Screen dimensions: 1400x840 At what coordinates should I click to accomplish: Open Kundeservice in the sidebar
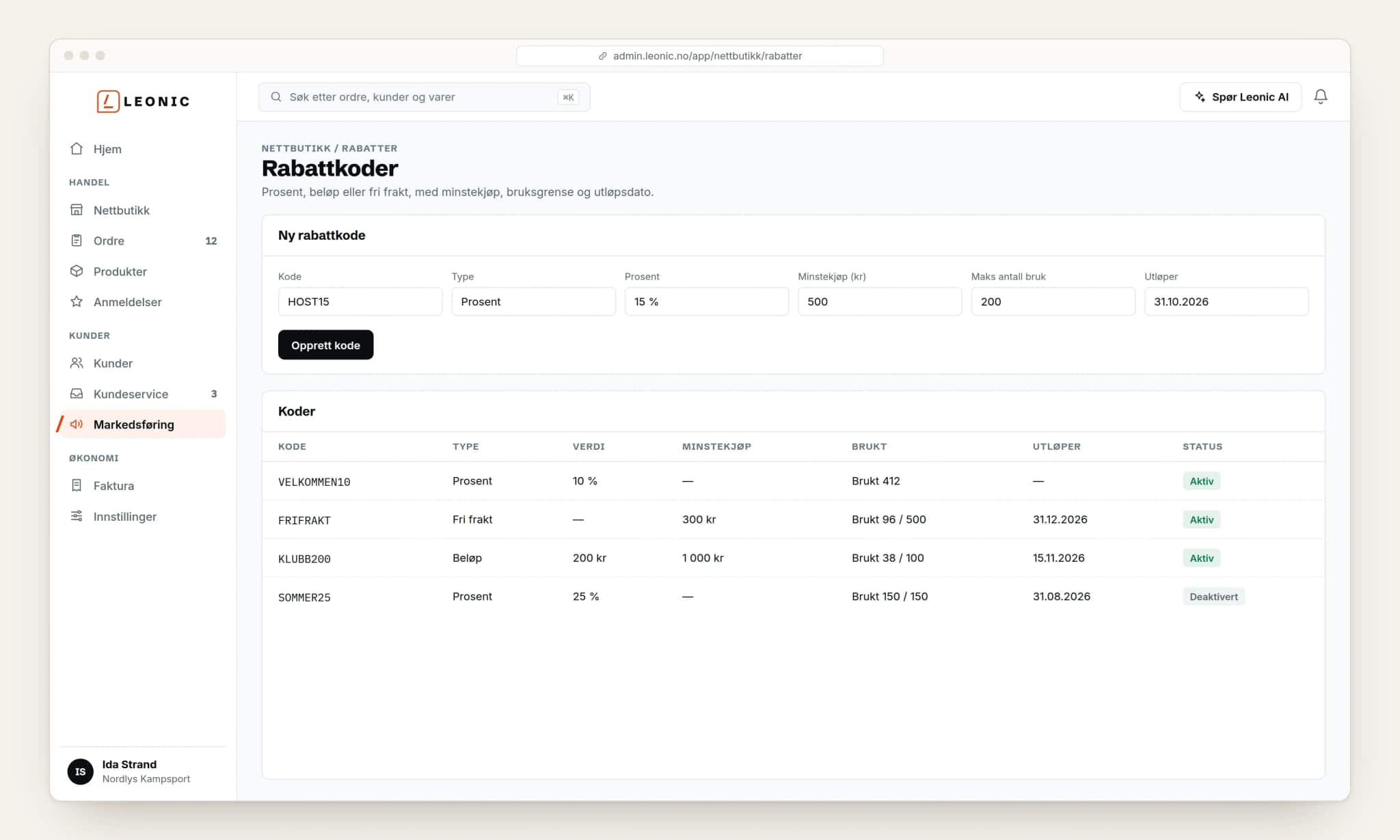point(143,394)
